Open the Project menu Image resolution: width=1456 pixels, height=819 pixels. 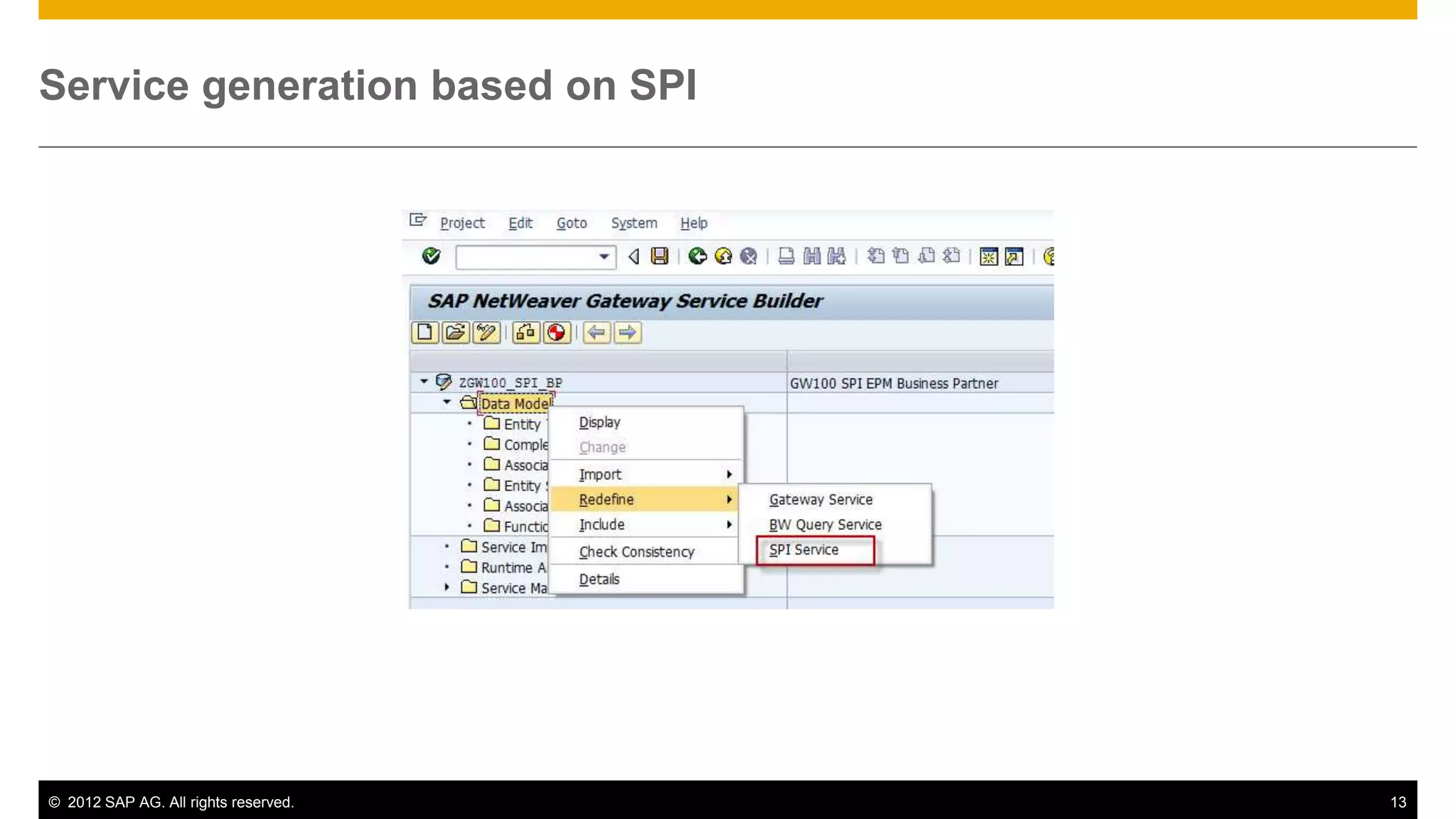(x=462, y=223)
